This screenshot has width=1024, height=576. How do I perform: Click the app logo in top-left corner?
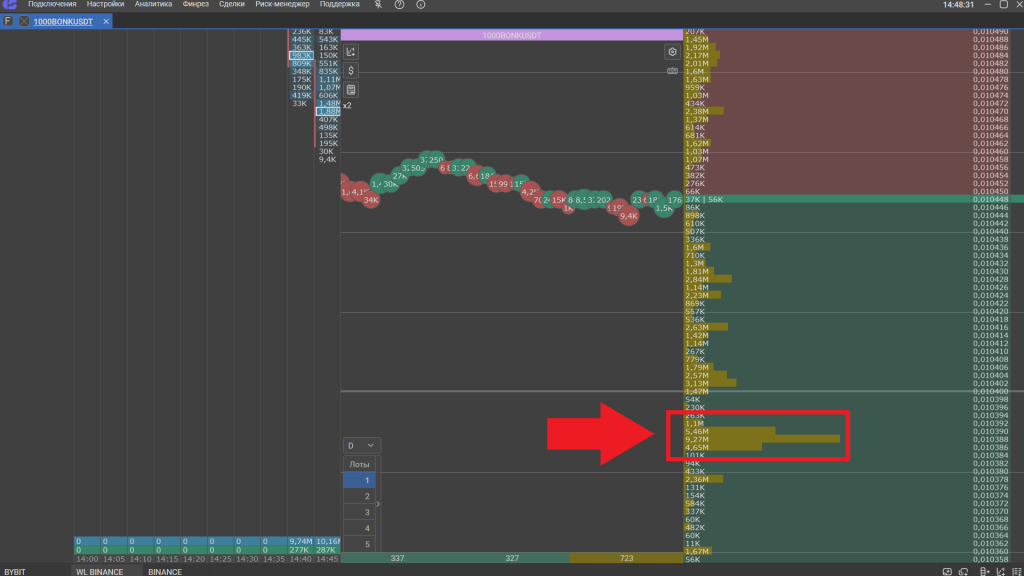point(10,5)
